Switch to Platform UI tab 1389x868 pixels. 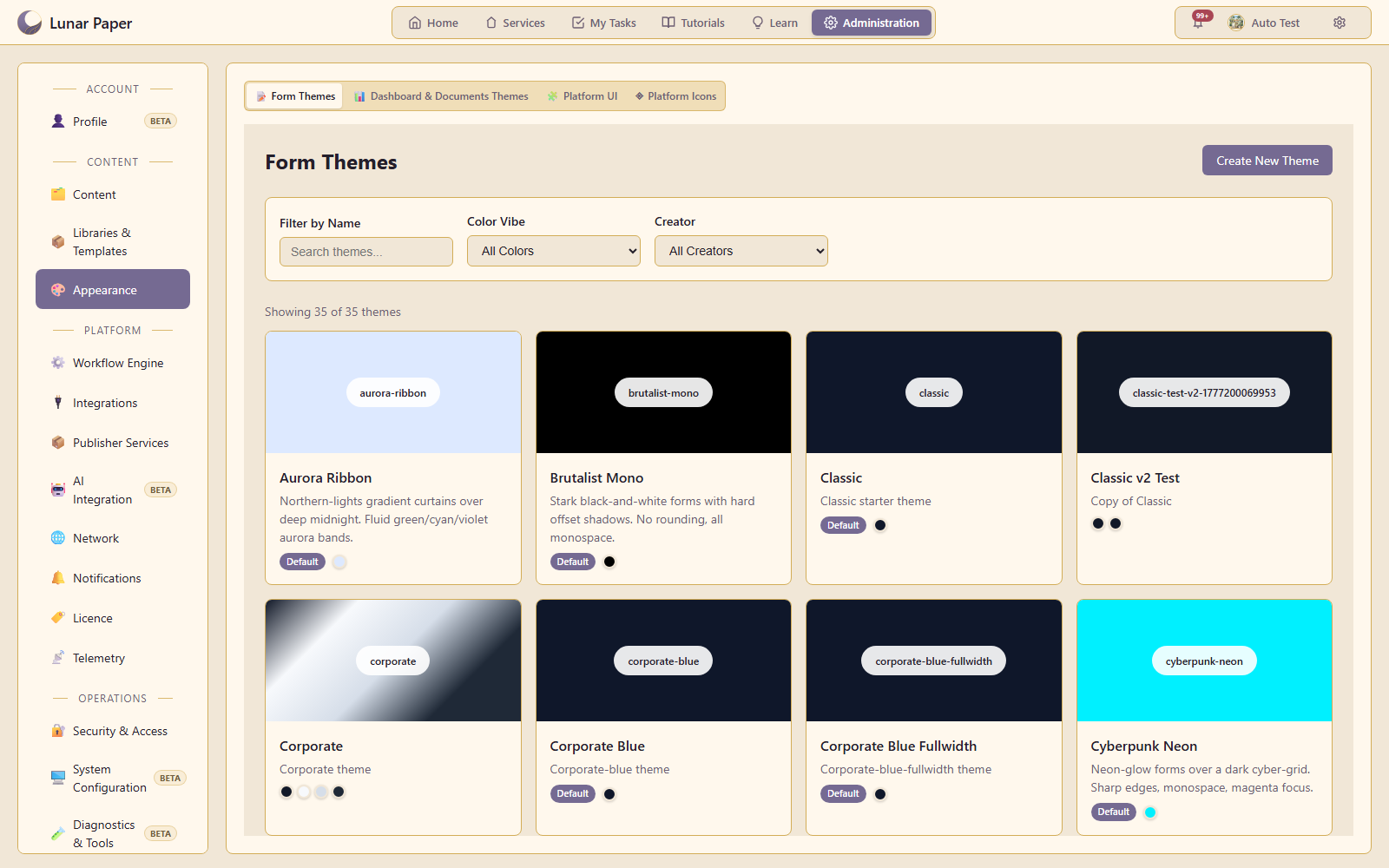pyautogui.click(x=582, y=96)
